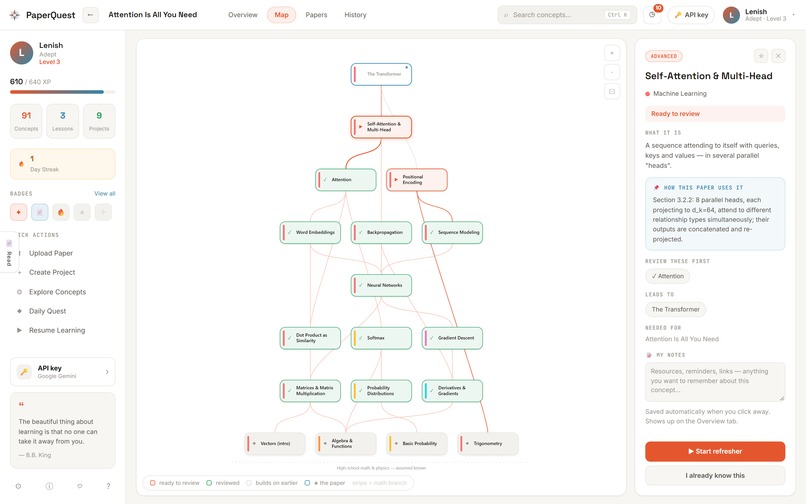Viewport: 806px width, 504px height.
Task: Select The Transformer node on the map
Action: coord(381,74)
